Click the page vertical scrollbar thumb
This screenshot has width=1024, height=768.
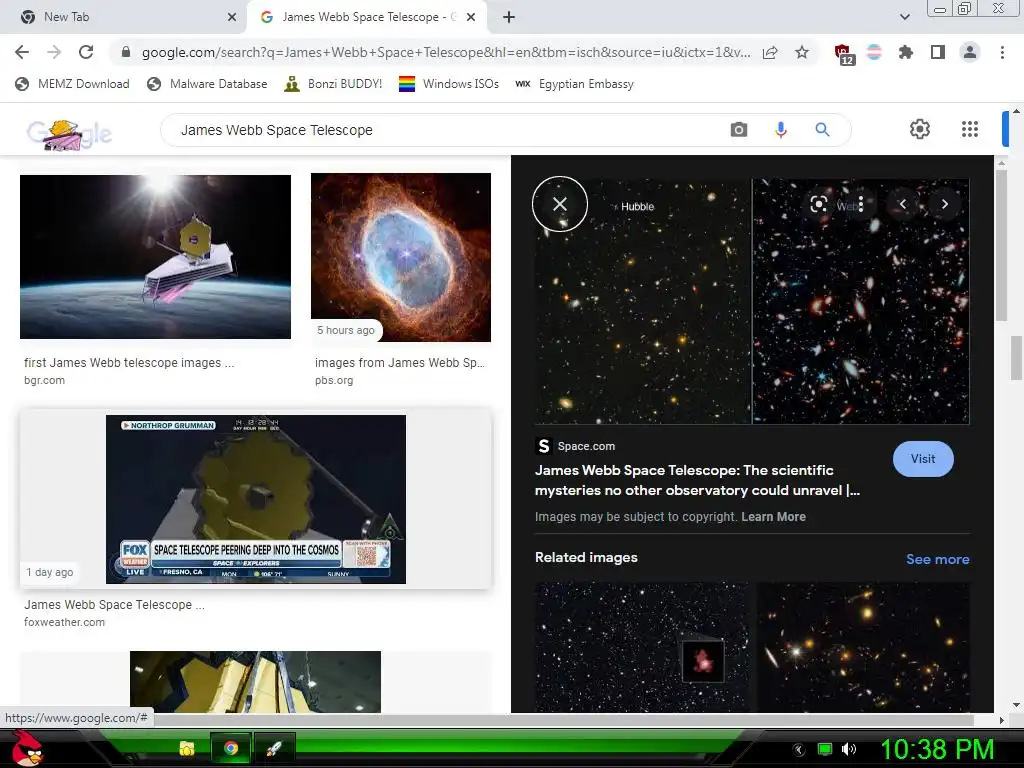pos(1017,357)
